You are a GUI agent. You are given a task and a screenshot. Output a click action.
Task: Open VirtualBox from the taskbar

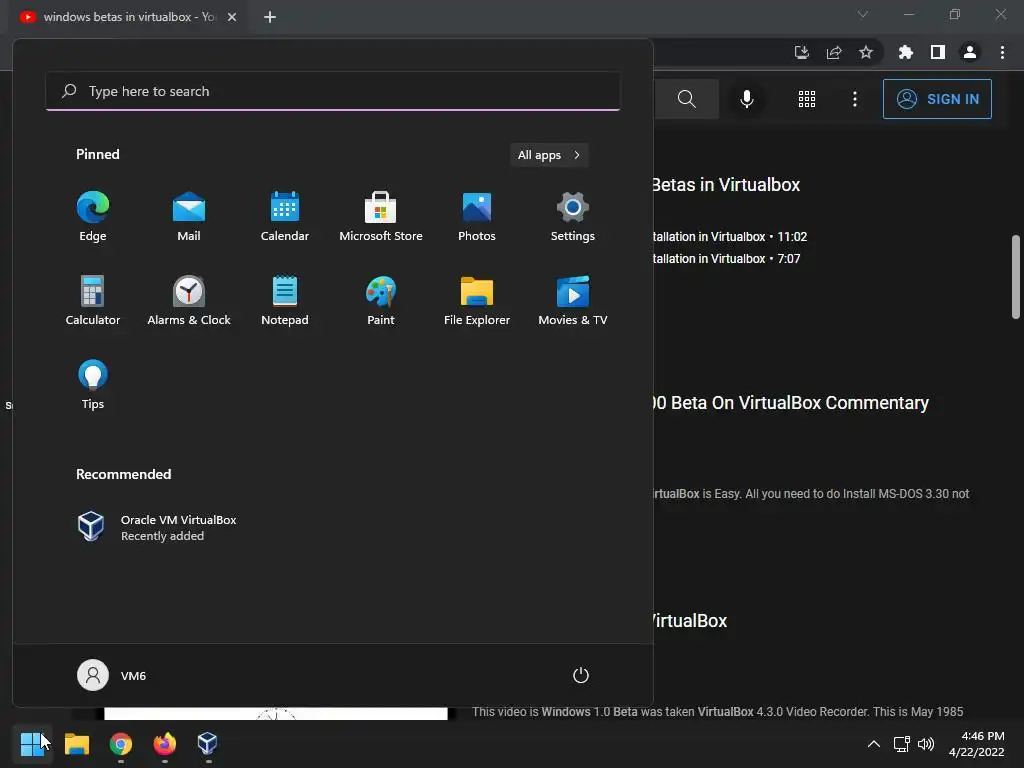tap(208, 743)
